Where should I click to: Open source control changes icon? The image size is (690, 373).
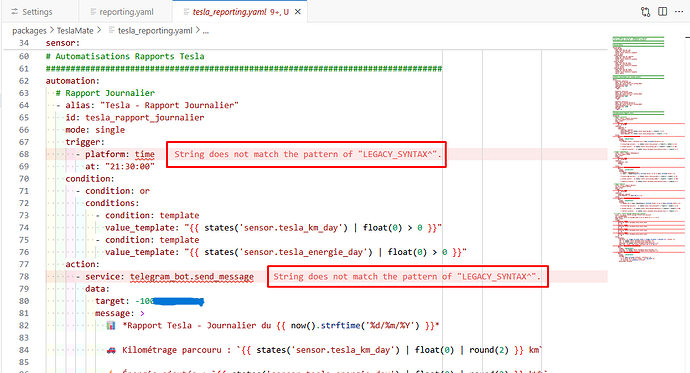pyautogui.click(x=646, y=12)
